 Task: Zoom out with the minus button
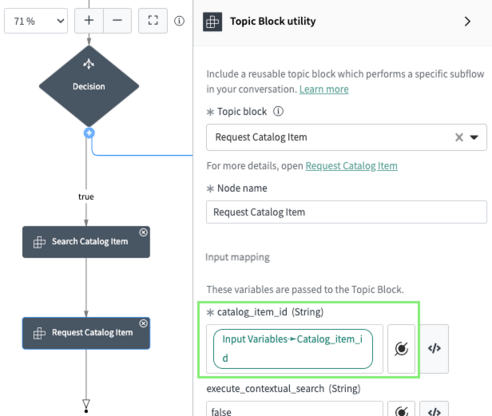(x=117, y=21)
